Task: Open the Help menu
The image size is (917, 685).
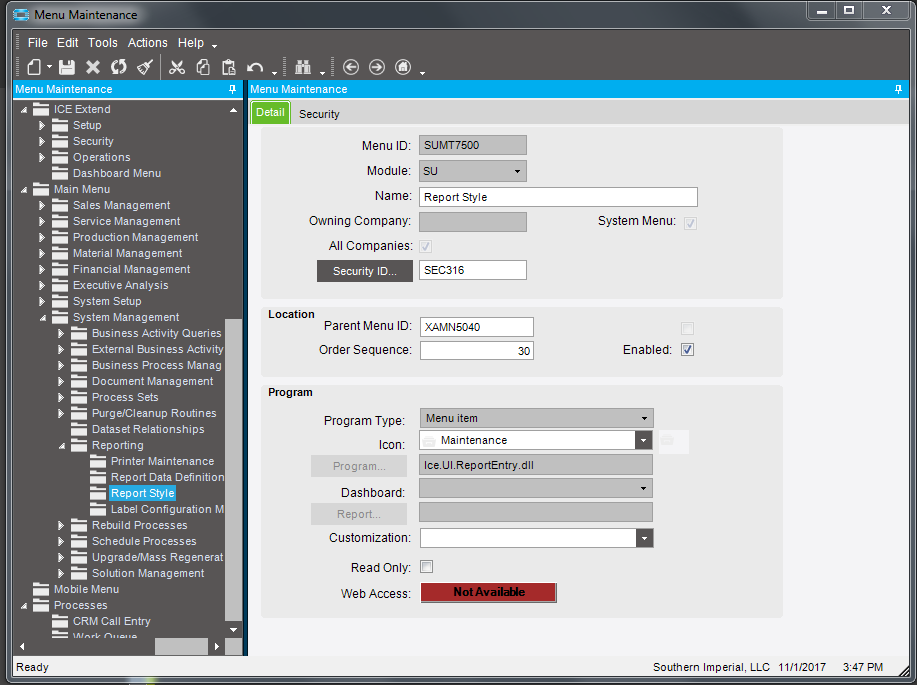Action: [191, 43]
